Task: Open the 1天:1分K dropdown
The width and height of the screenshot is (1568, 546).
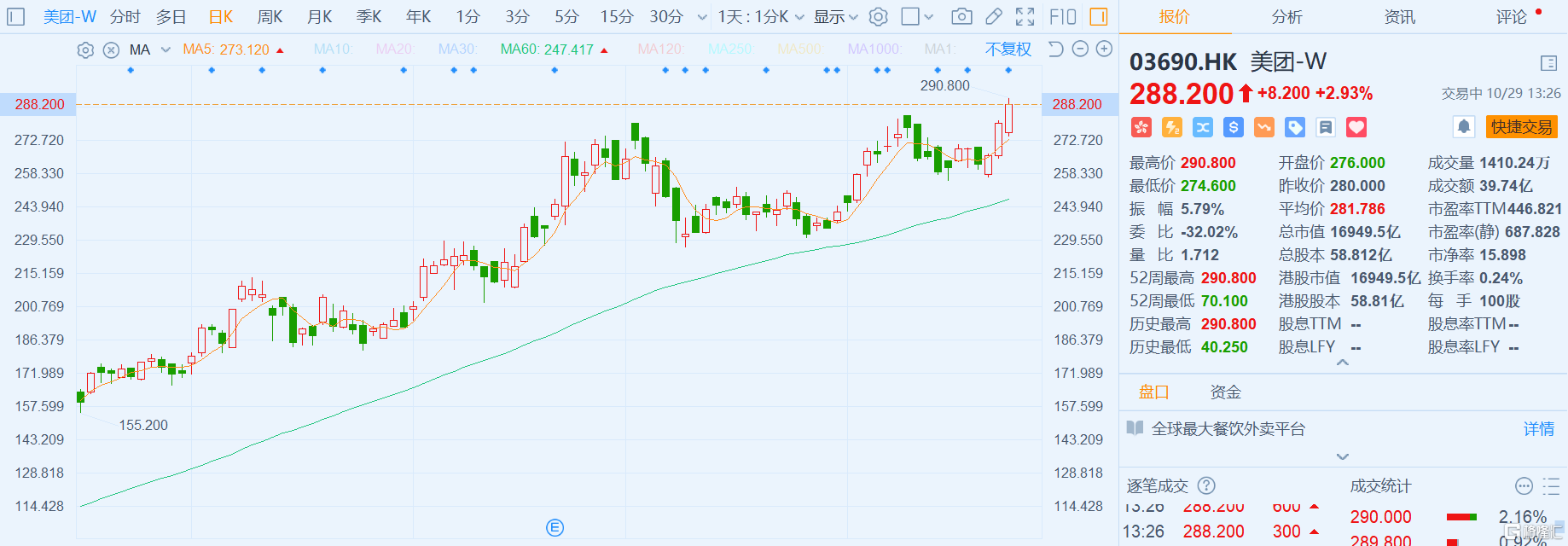Action: 761,16
